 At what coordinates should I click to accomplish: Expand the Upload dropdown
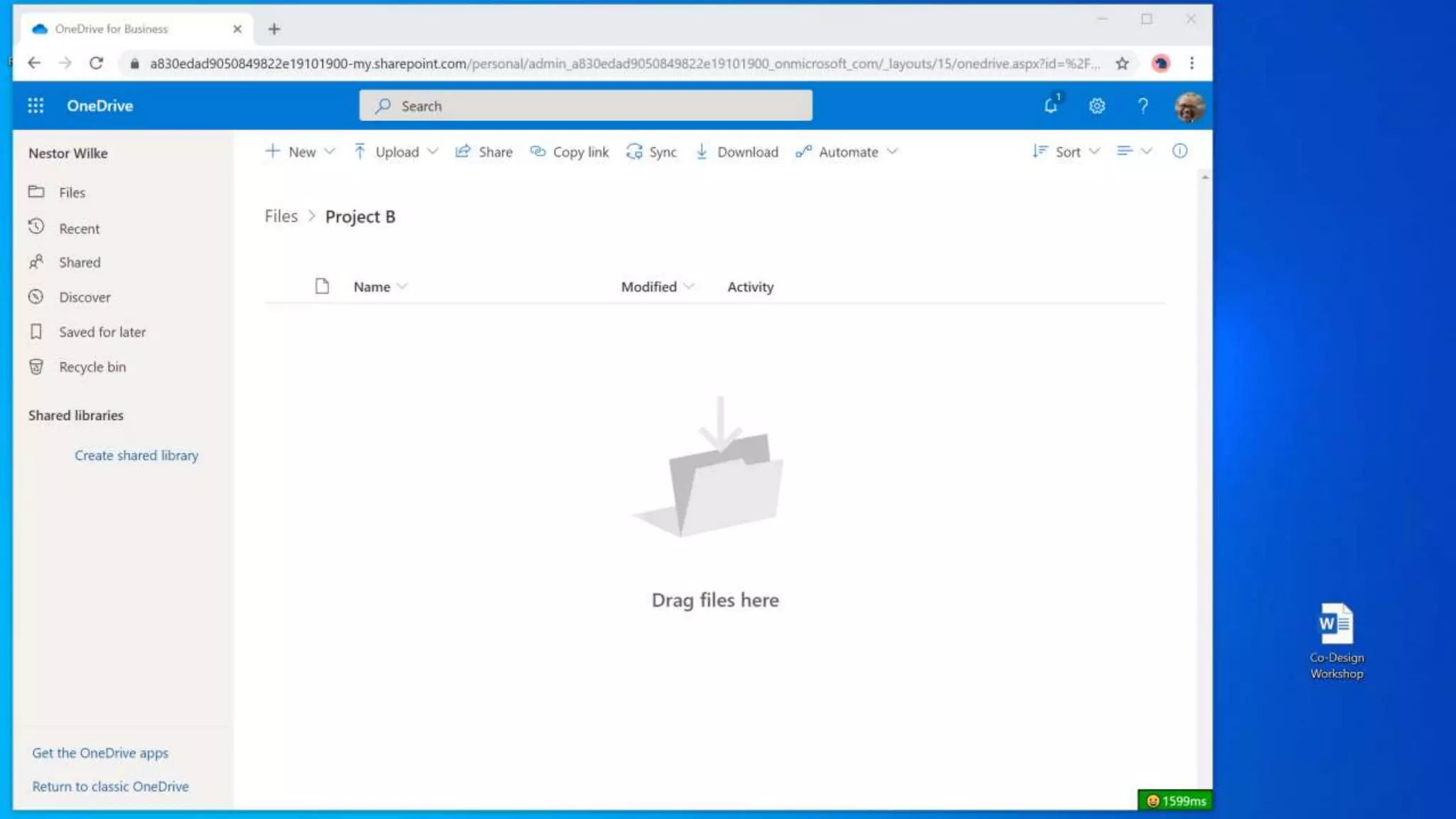click(x=396, y=151)
